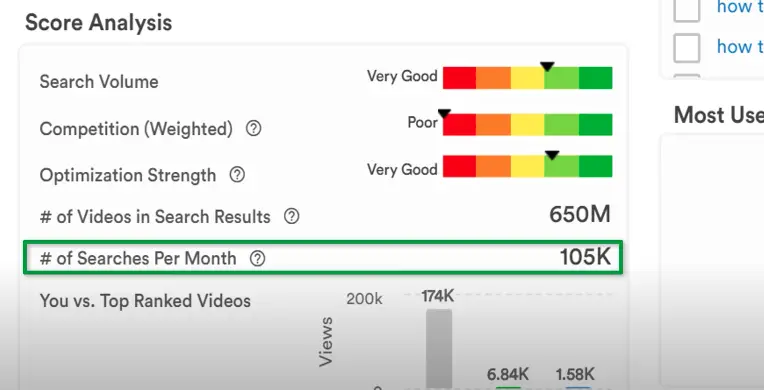Click yellow segment of Optimization Strength bar
Viewport: 764px width, 390px height.
pos(527,166)
